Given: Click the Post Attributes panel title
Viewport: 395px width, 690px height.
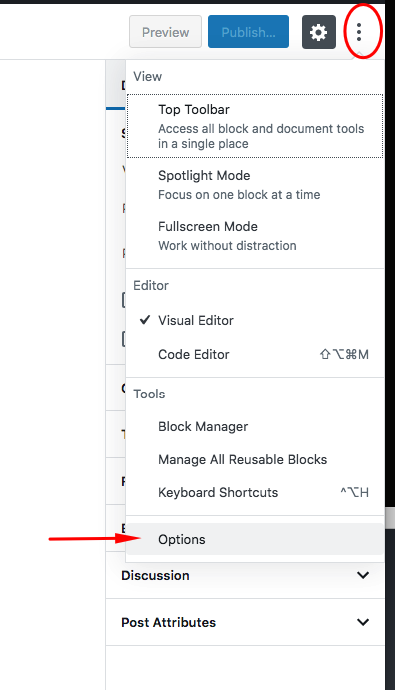Looking at the screenshot, I should coord(168,622).
